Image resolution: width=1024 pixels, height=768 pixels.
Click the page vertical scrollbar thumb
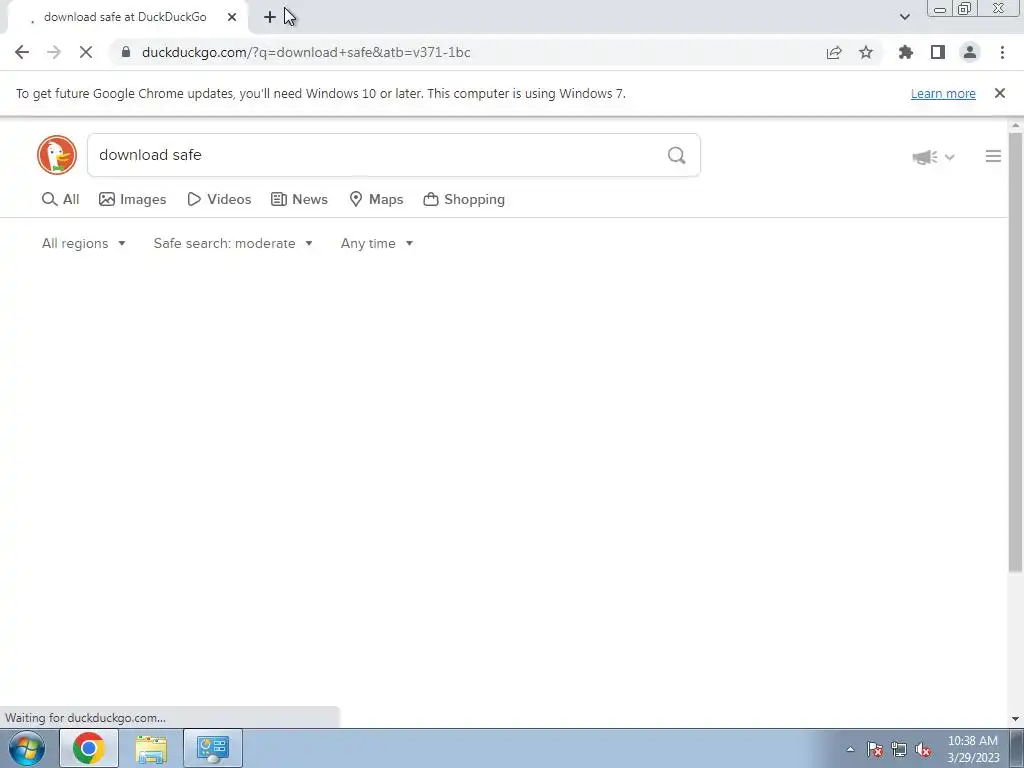point(1015,353)
